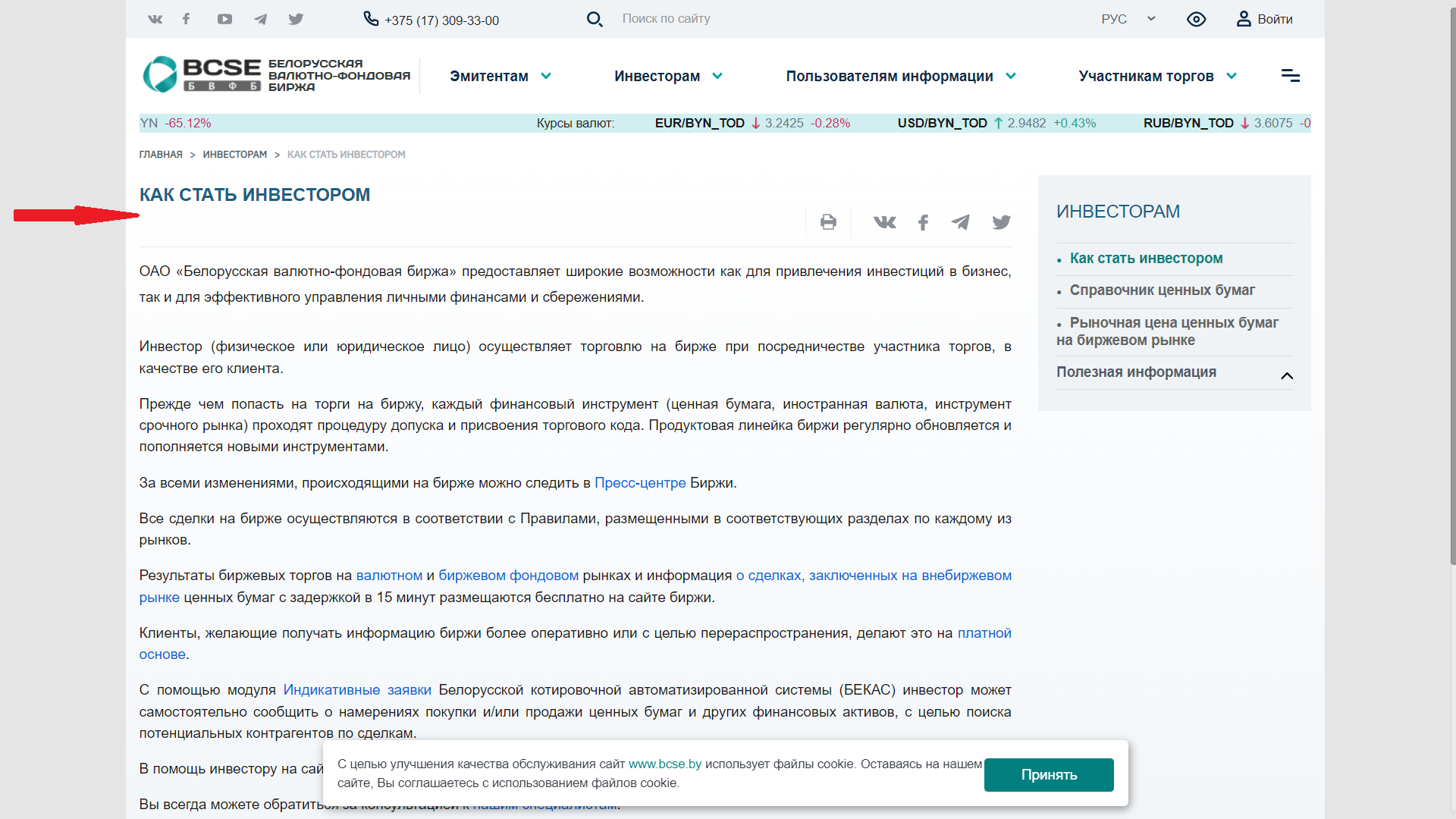Click the search magnifier icon
This screenshot has height=819, width=1456.
tap(595, 18)
